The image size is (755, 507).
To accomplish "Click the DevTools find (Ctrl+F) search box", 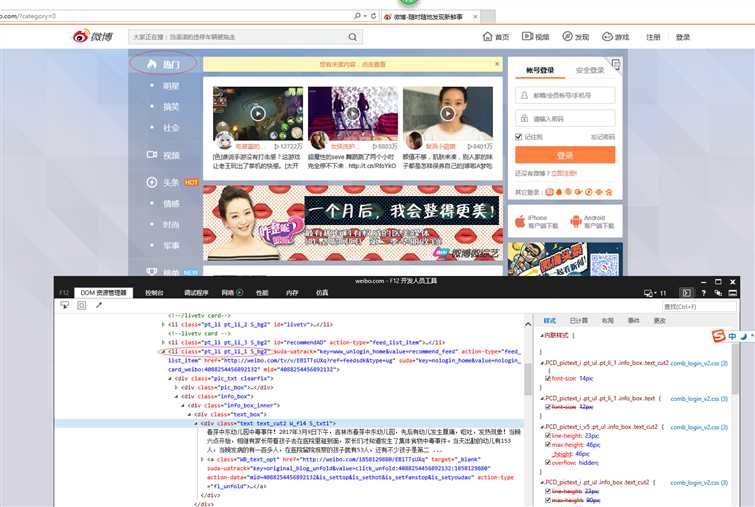I will click(x=699, y=307).
